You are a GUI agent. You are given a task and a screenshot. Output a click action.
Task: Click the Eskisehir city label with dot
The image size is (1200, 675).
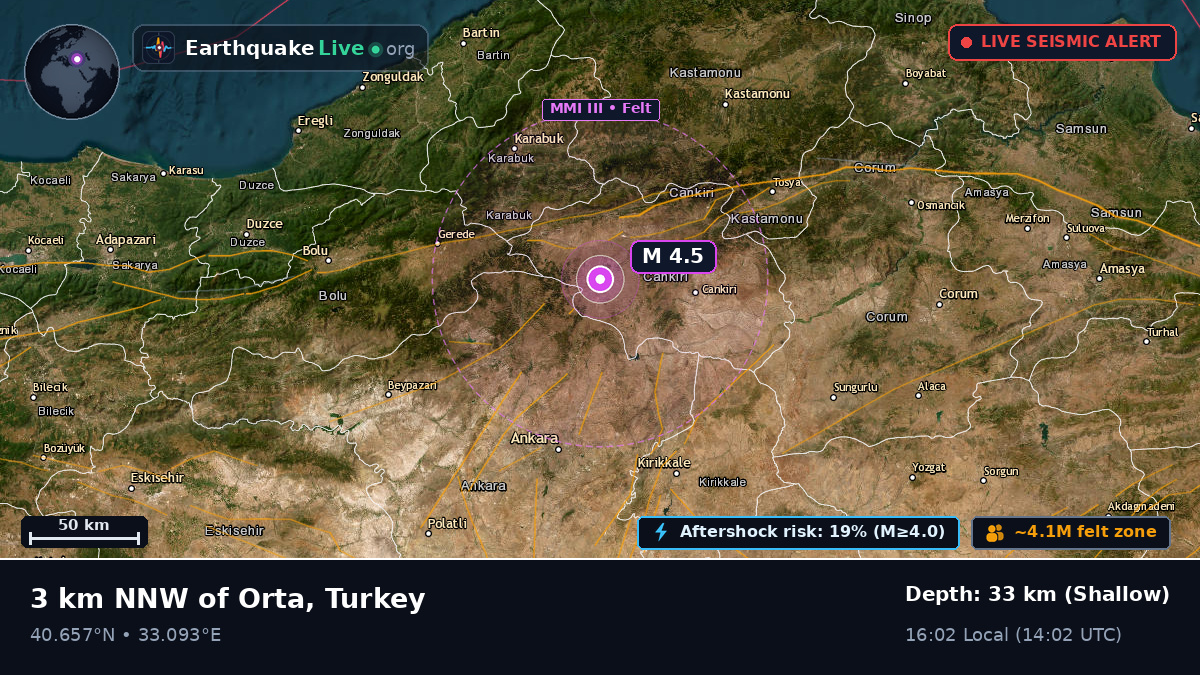click(156, 480)
